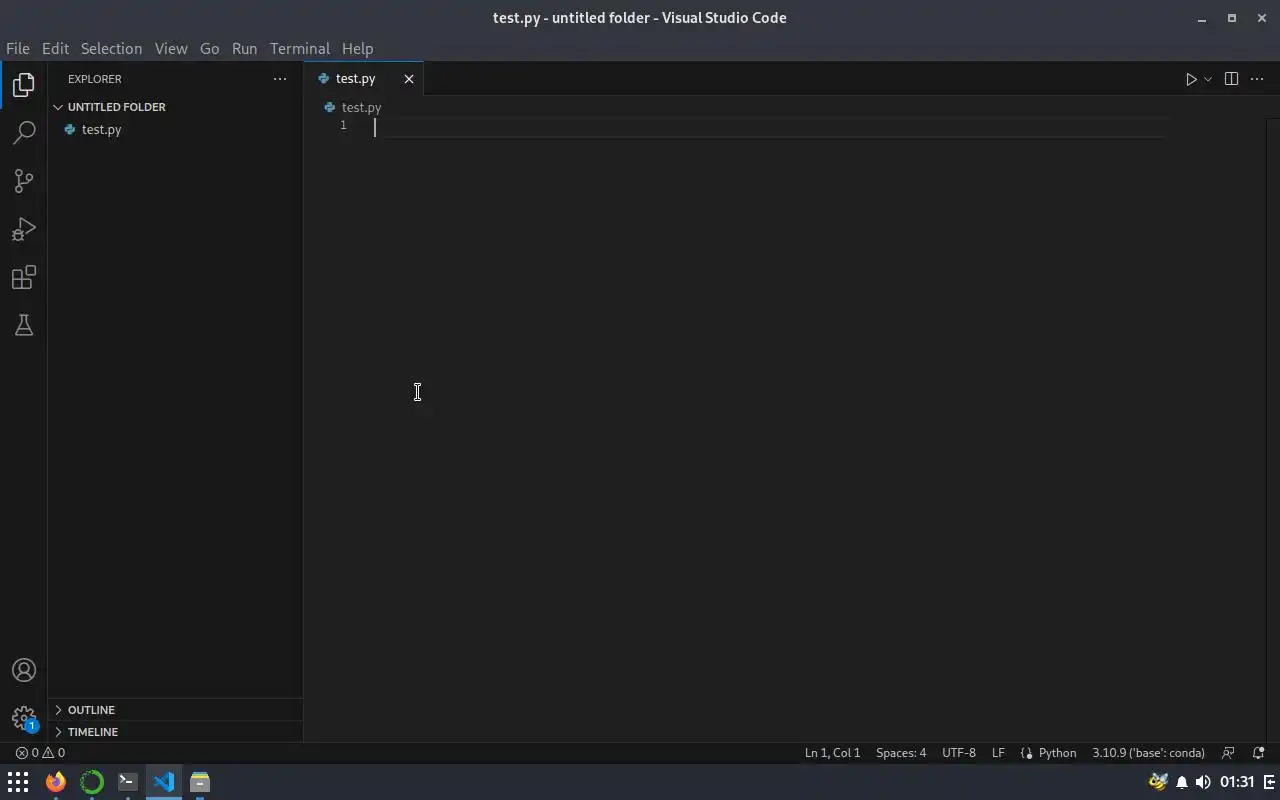Expand the OUTLINE section
Viewport: 1280px width, 800px height.
tap(175, 710)
